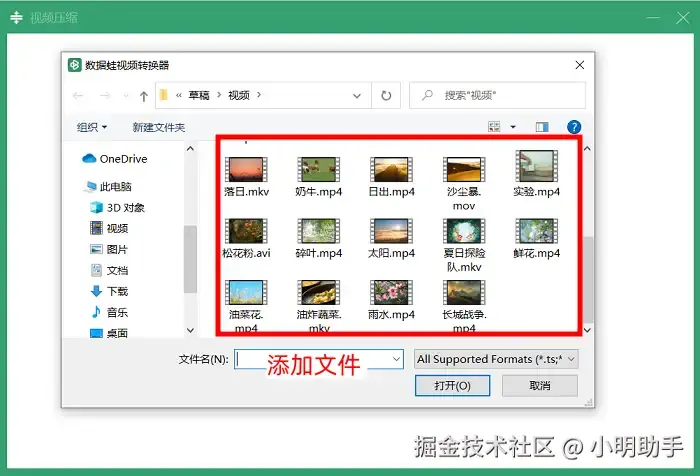Refresh the current folder view
The width and height of the screenshot is (700, 476).
[x=386, y=96]
